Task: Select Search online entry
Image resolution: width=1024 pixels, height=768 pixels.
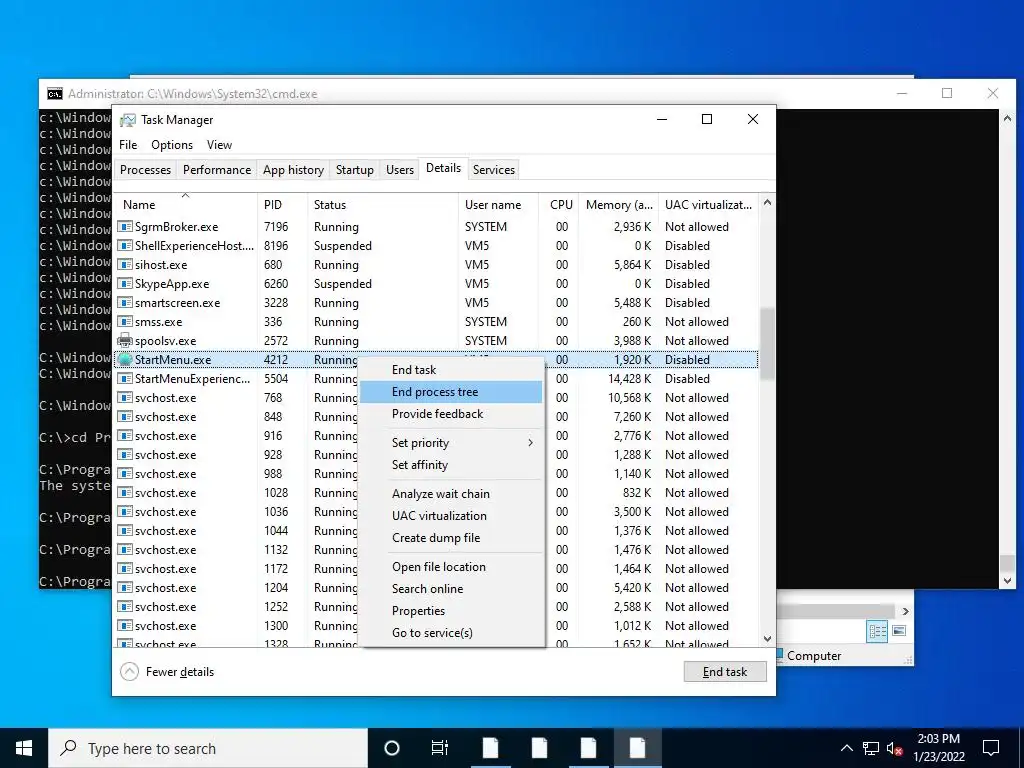Action: (x=451, y=589)
